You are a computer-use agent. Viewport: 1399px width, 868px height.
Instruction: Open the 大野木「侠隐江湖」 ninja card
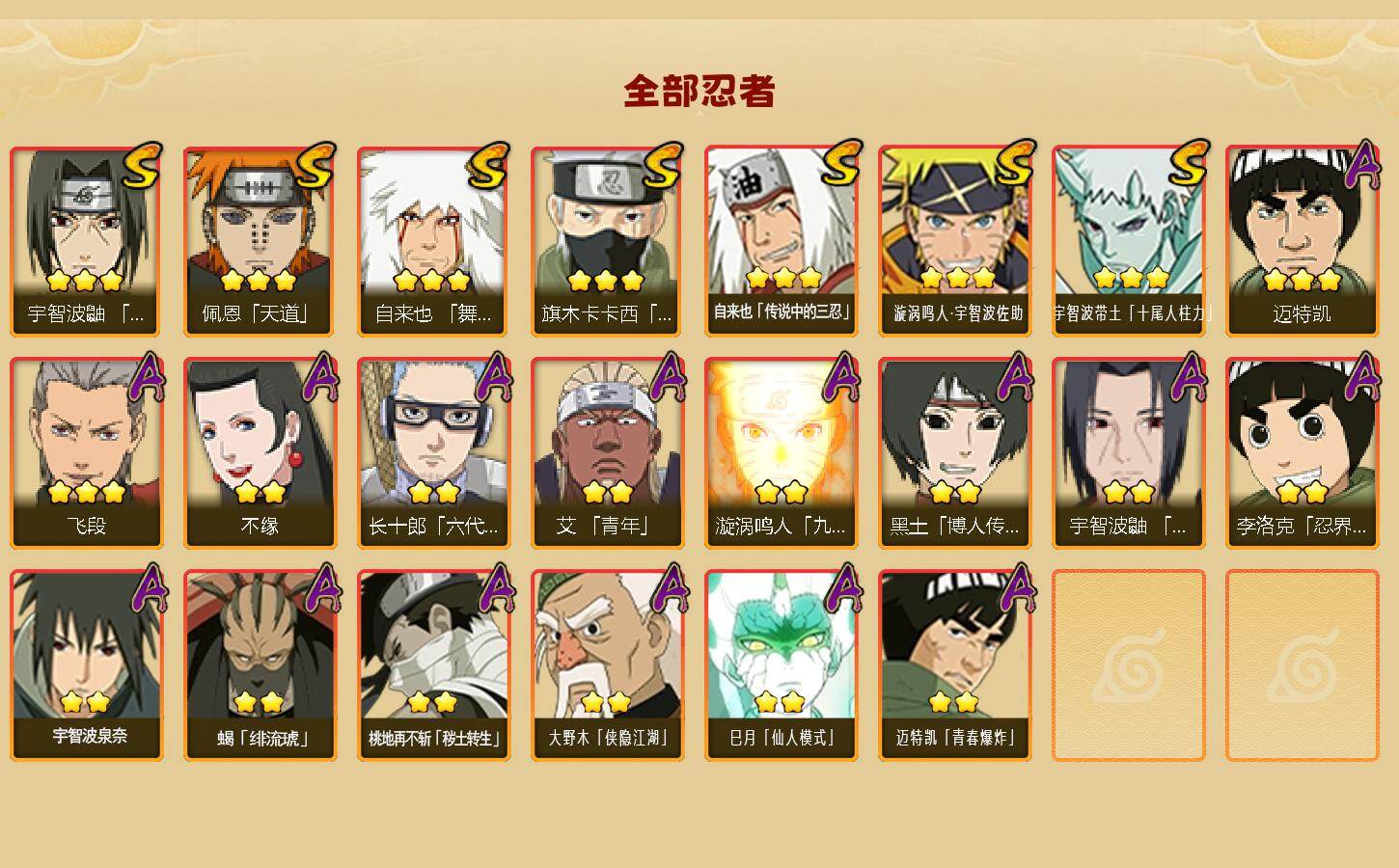[x=607, y=665]
